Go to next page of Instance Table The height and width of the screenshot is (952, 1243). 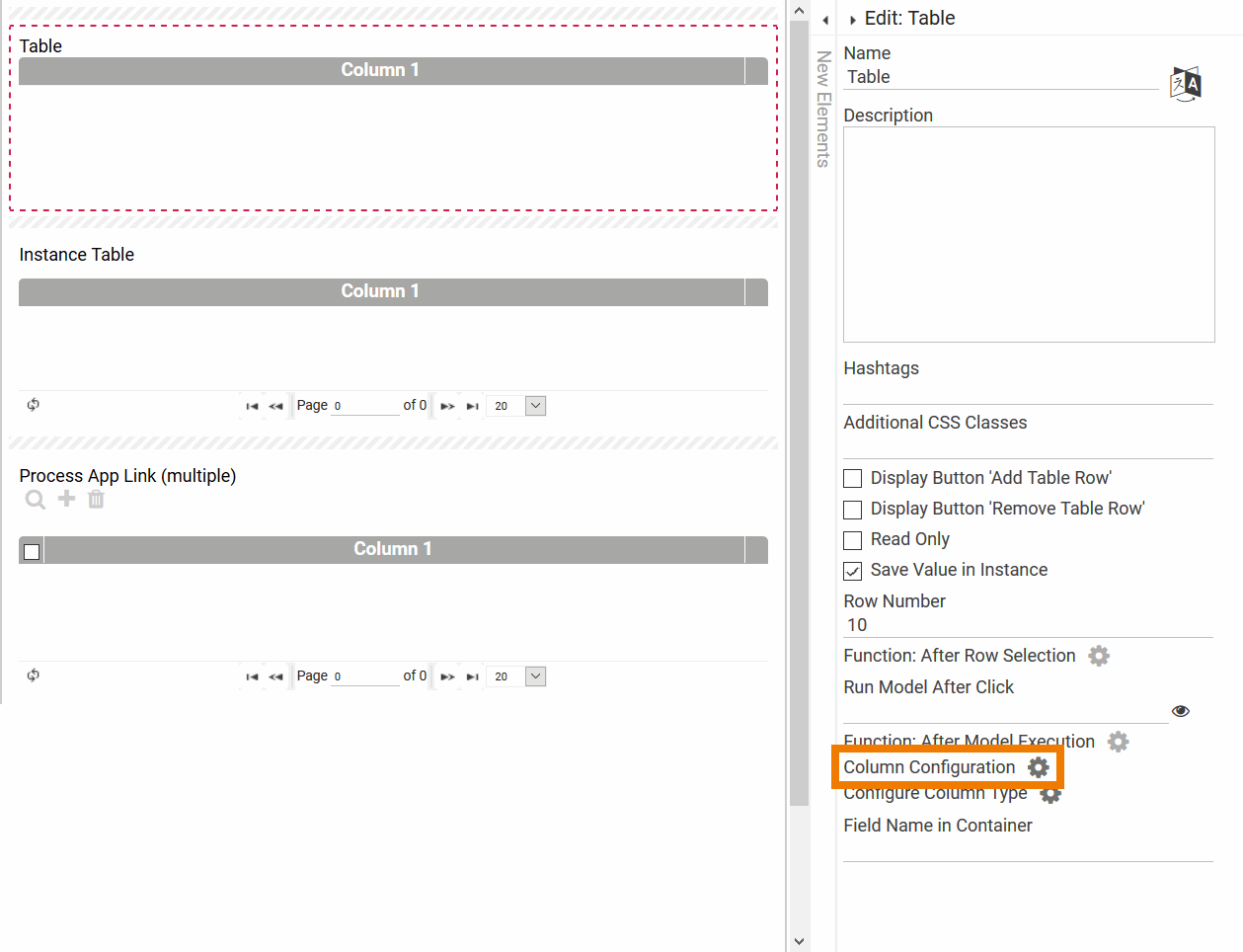[447, 406]
